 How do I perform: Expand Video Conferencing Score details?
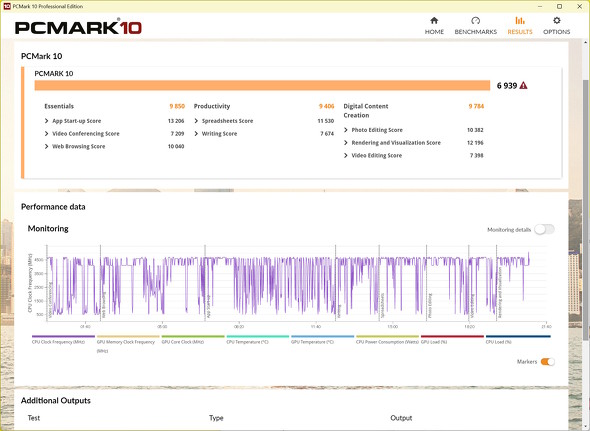46,134
